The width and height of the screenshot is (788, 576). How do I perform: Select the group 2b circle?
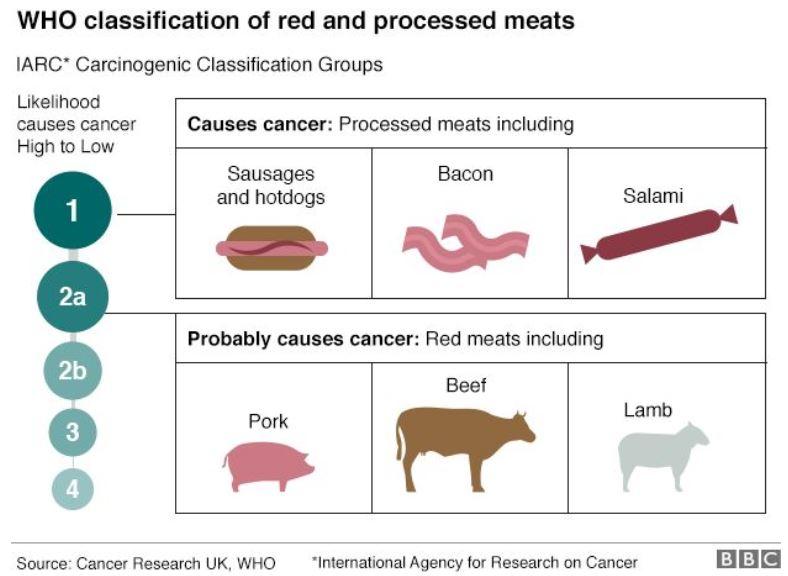(72, 371)
